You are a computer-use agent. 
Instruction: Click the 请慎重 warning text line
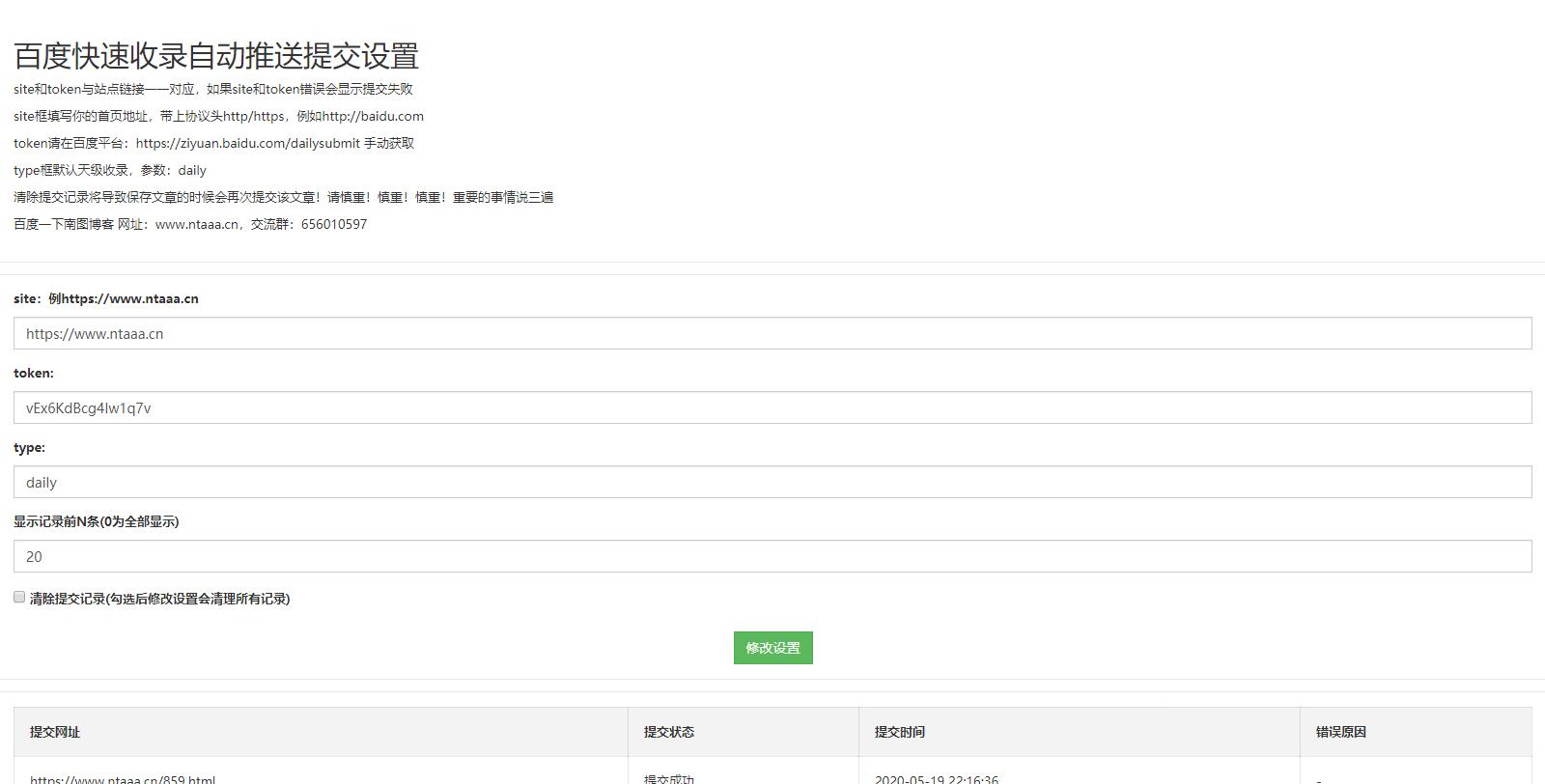point(283,197)
